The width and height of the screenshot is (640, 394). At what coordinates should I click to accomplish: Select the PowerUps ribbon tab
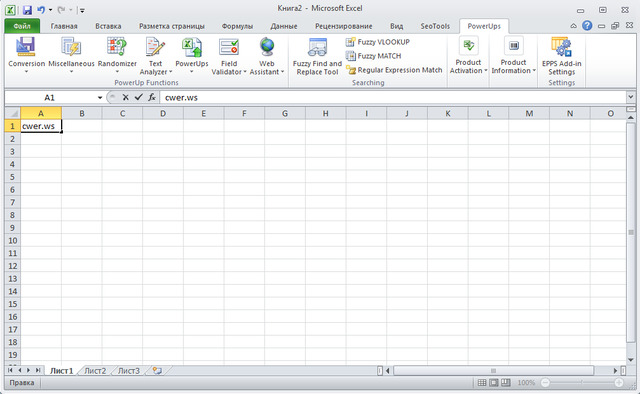click(484, 26)
